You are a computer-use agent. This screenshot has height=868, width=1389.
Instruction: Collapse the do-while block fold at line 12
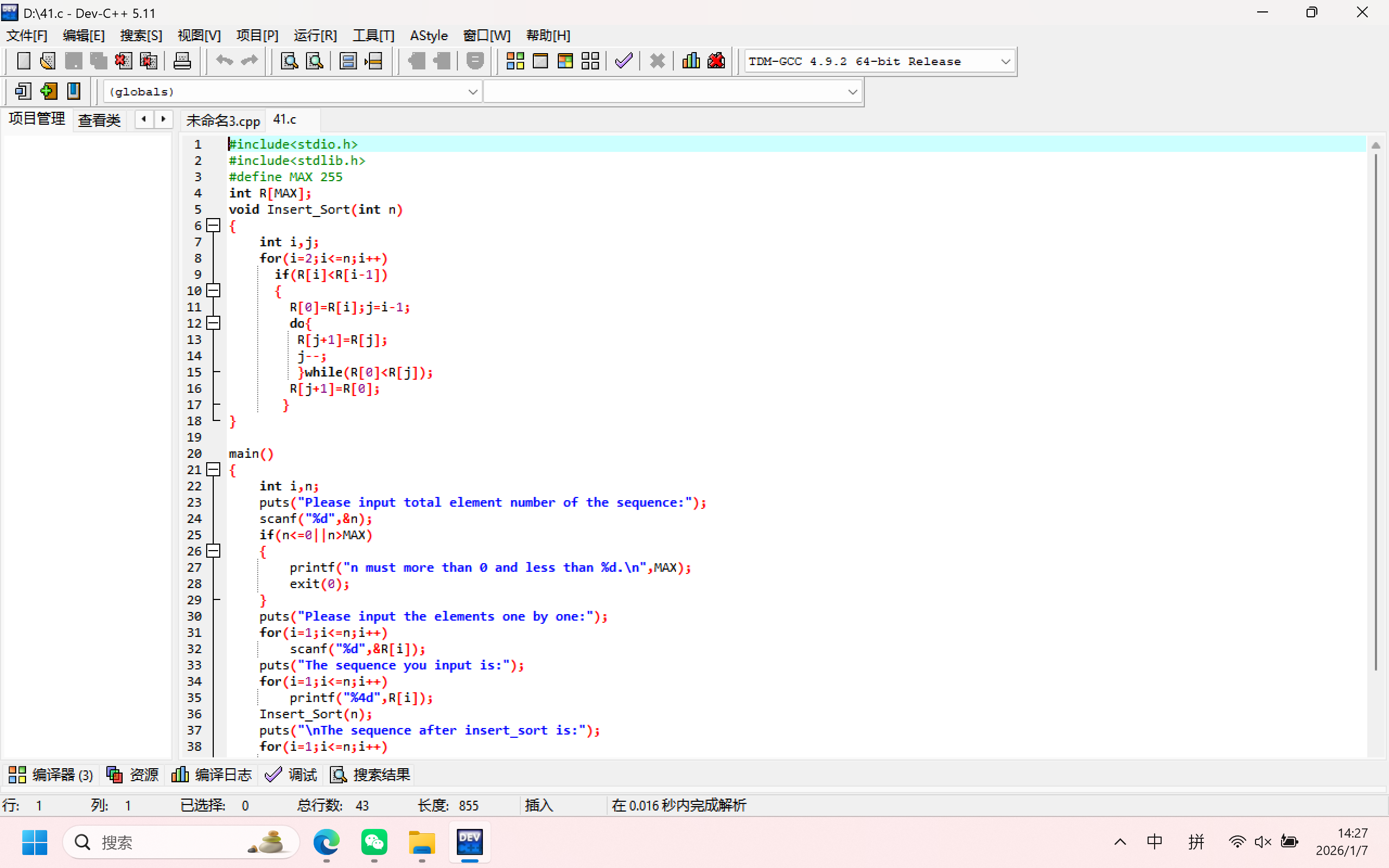214,323
